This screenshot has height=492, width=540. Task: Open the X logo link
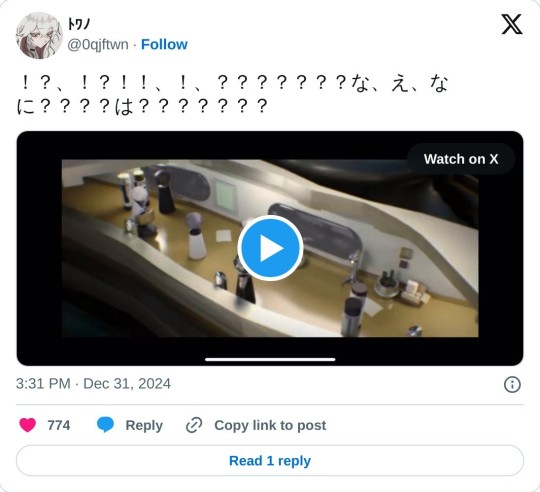[512, 24]
